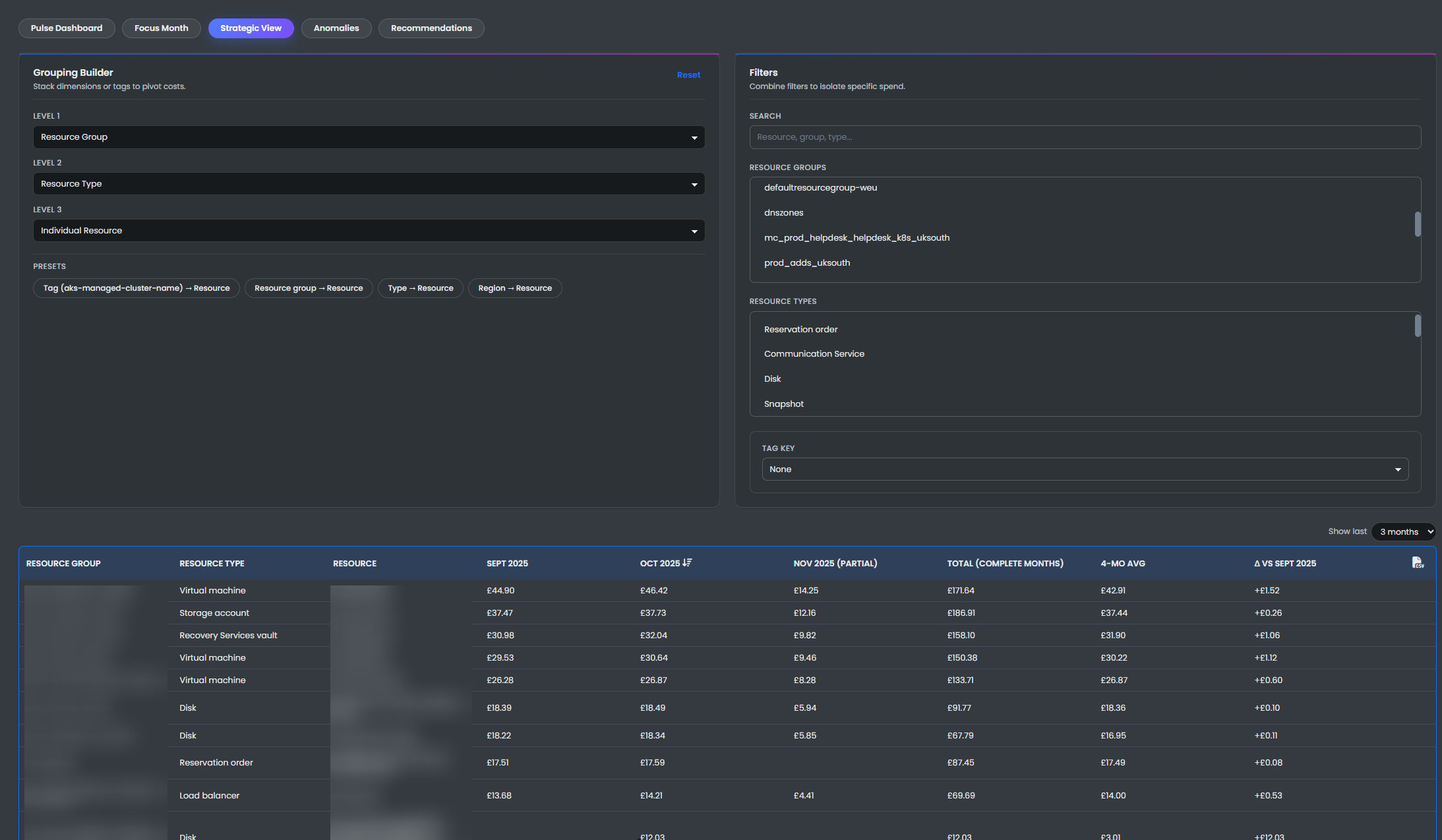Screen dimensions: 1442x840
Task: Click Recovery Services vault cell
Action: [x=228, y=636]
